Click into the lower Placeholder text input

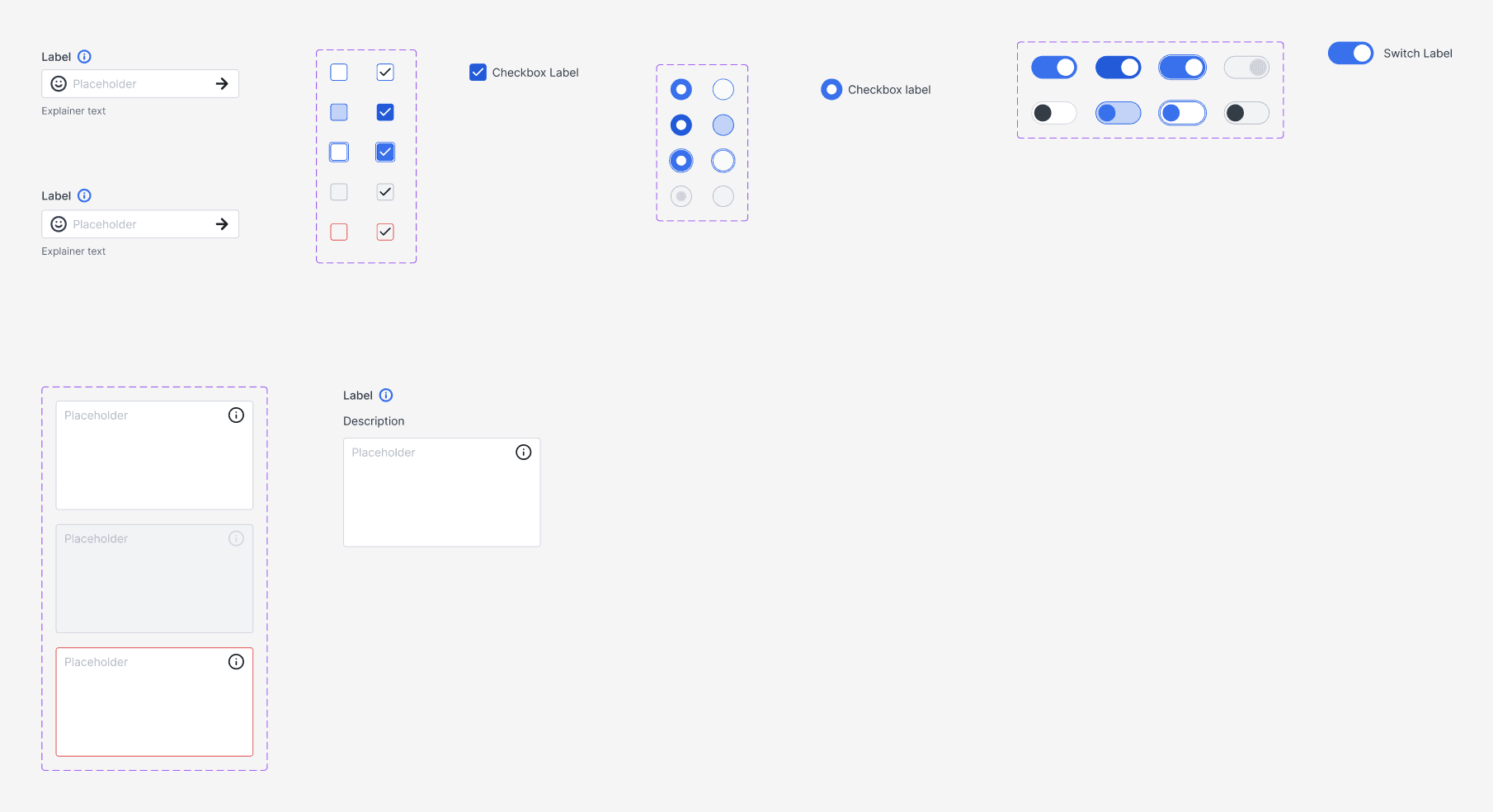[x=140, y=224]
